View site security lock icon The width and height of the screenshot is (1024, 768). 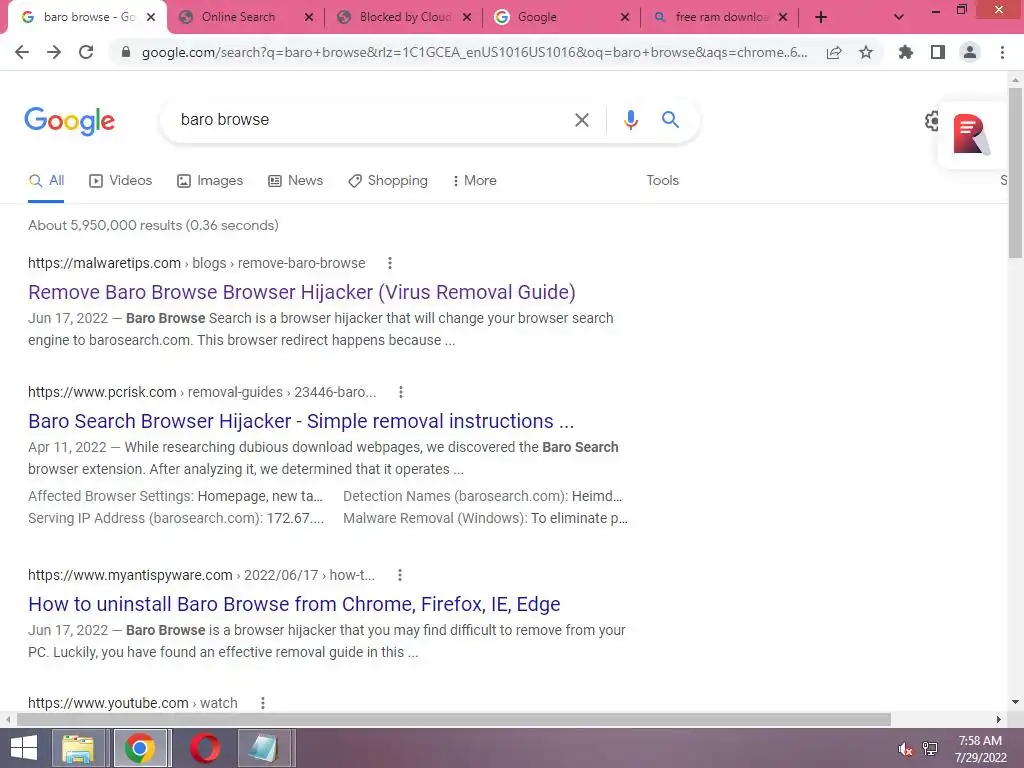[x=125, y=52]
